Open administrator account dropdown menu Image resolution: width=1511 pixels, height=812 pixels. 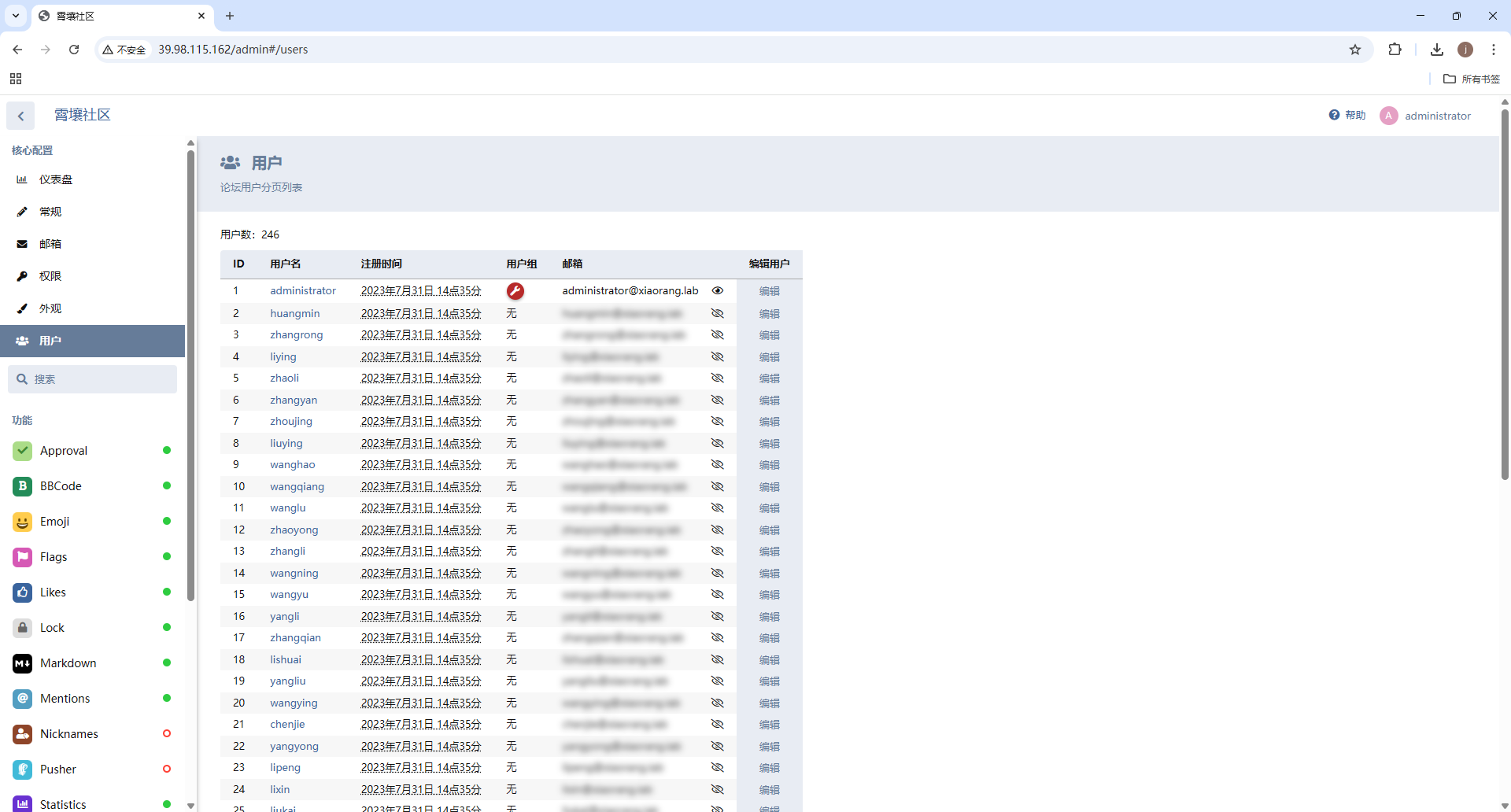pos(1425,116)
